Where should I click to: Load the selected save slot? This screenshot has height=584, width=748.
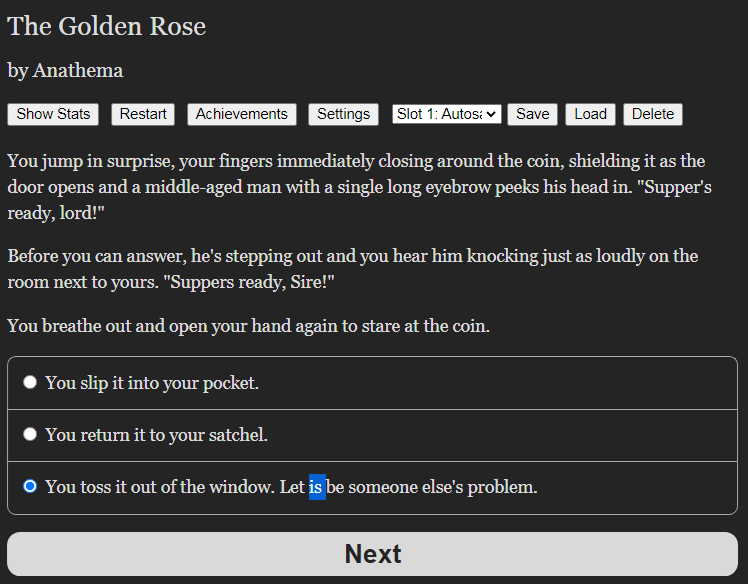click(x=591, y=115)
